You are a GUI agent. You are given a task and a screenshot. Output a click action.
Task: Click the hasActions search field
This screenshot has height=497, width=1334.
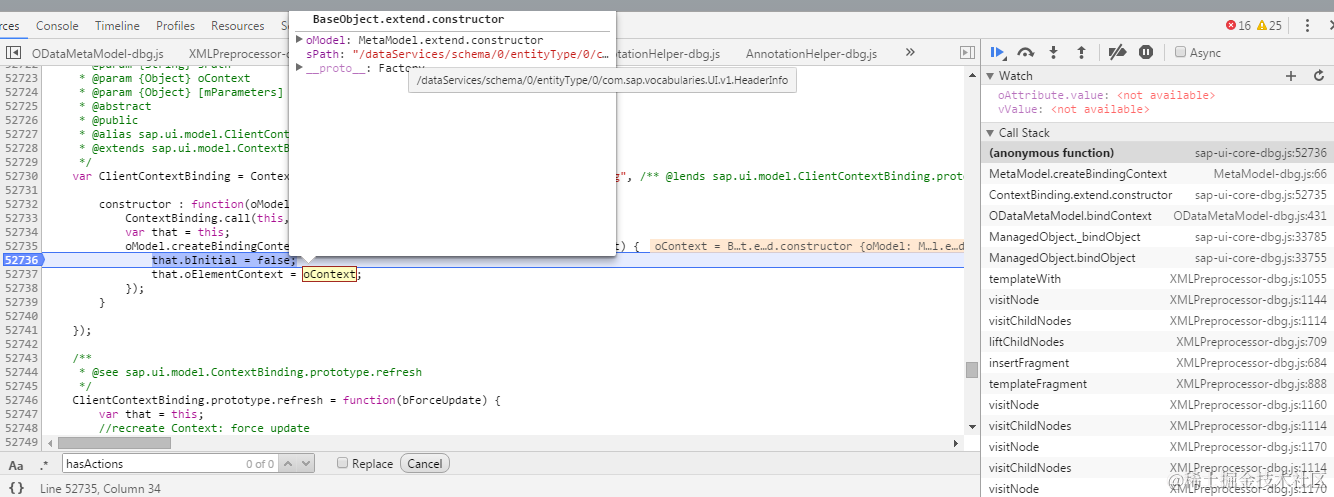(169, 464)
